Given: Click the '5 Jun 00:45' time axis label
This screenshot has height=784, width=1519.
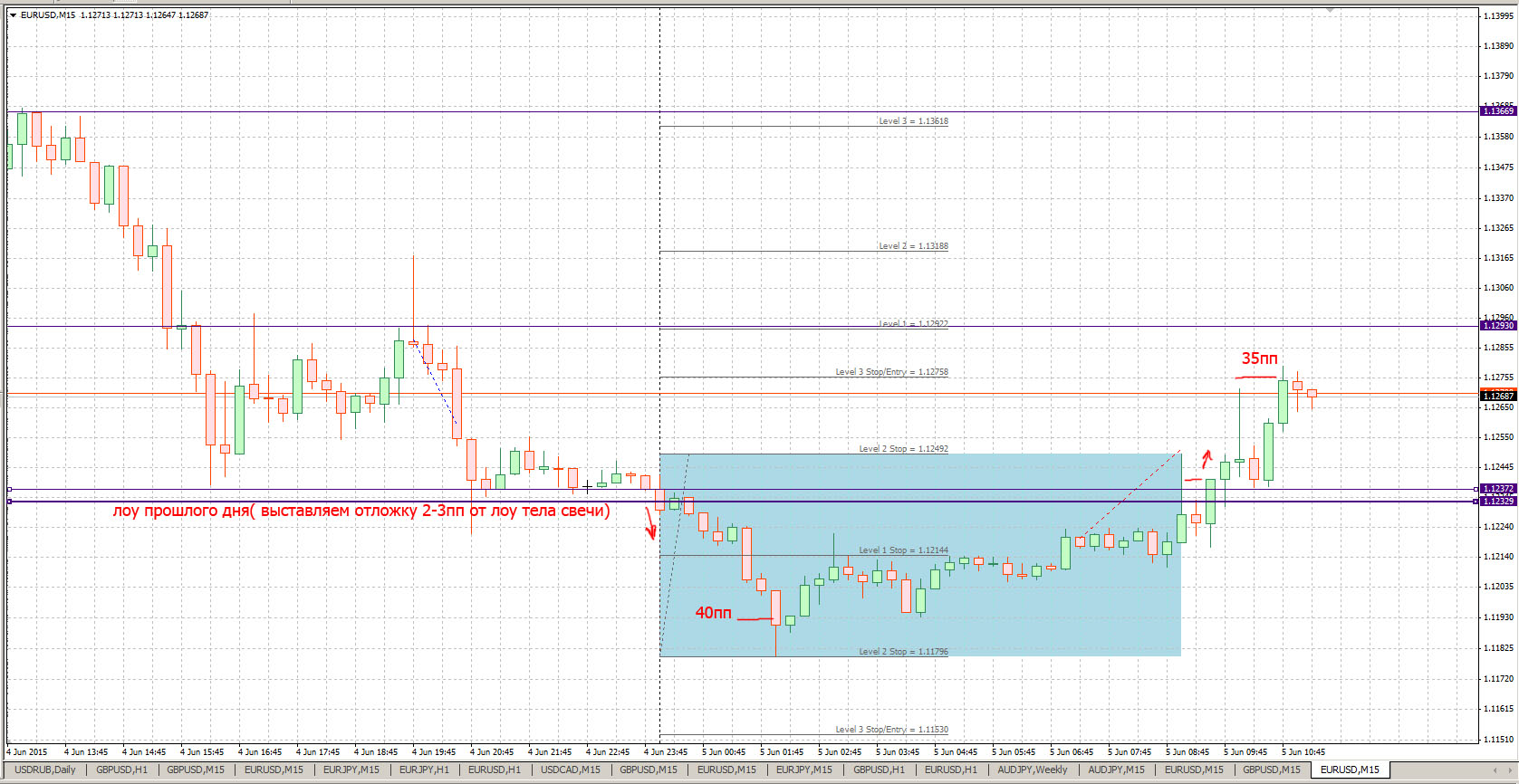Looking at the screenshot, I should (724, 751).
